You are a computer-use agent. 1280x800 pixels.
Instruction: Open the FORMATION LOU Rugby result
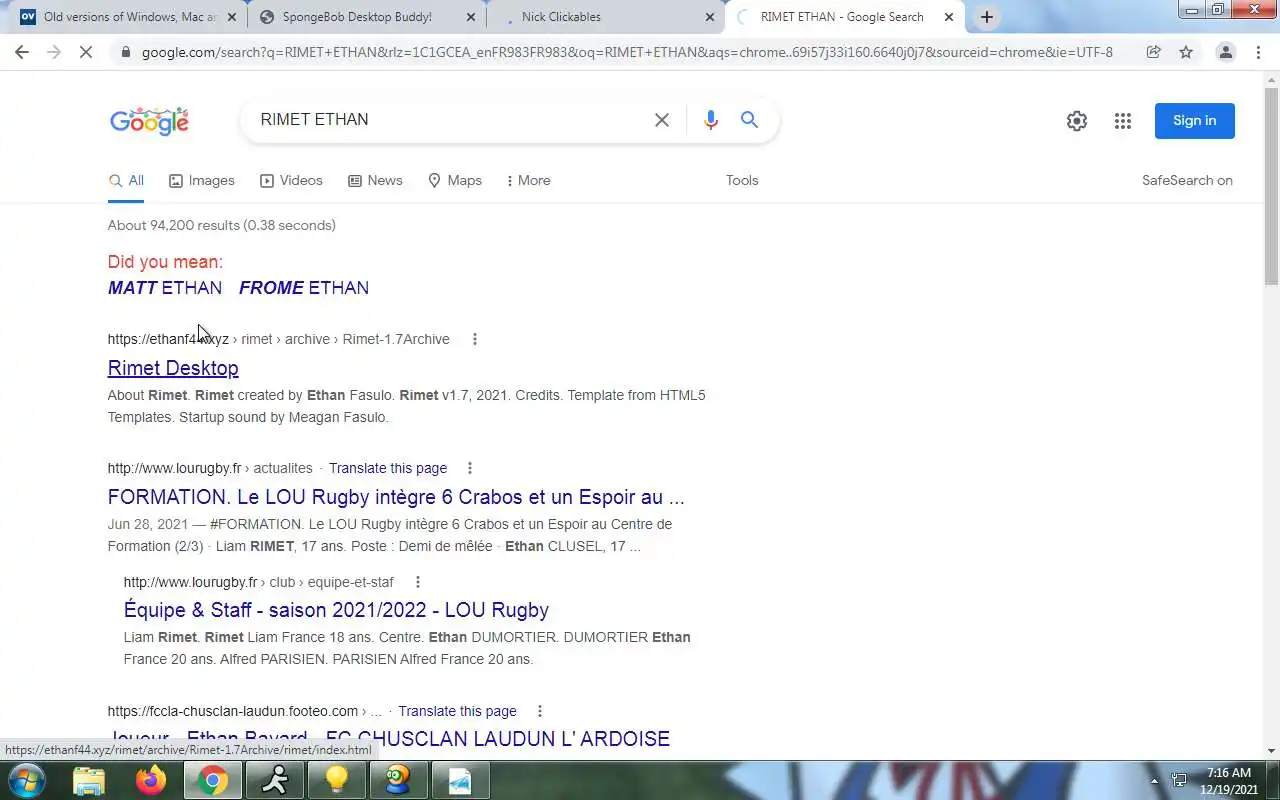pyautogui.click(x=396, y=497)
